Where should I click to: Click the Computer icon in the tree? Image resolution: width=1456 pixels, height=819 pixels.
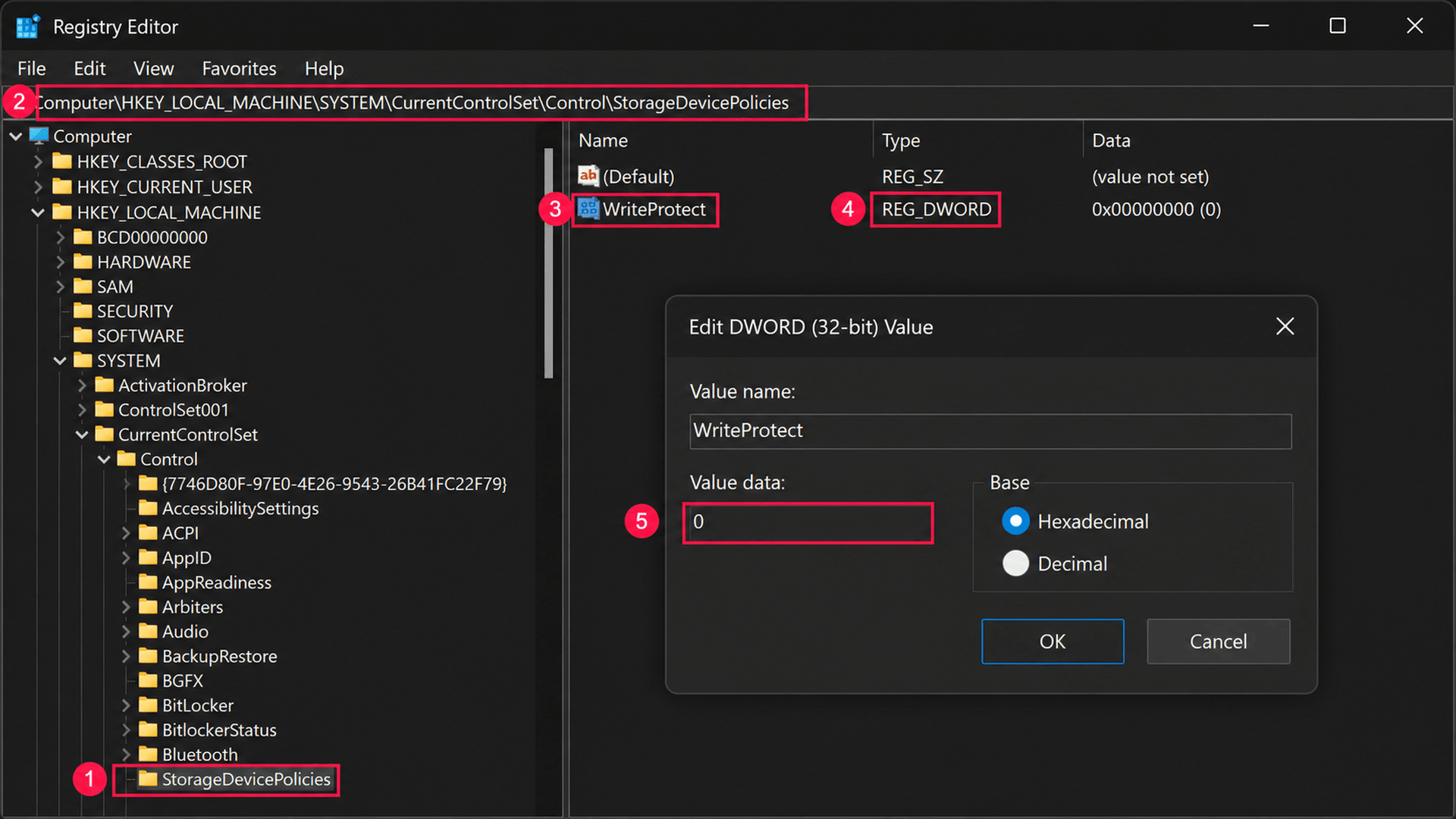[x=39, y=136]
